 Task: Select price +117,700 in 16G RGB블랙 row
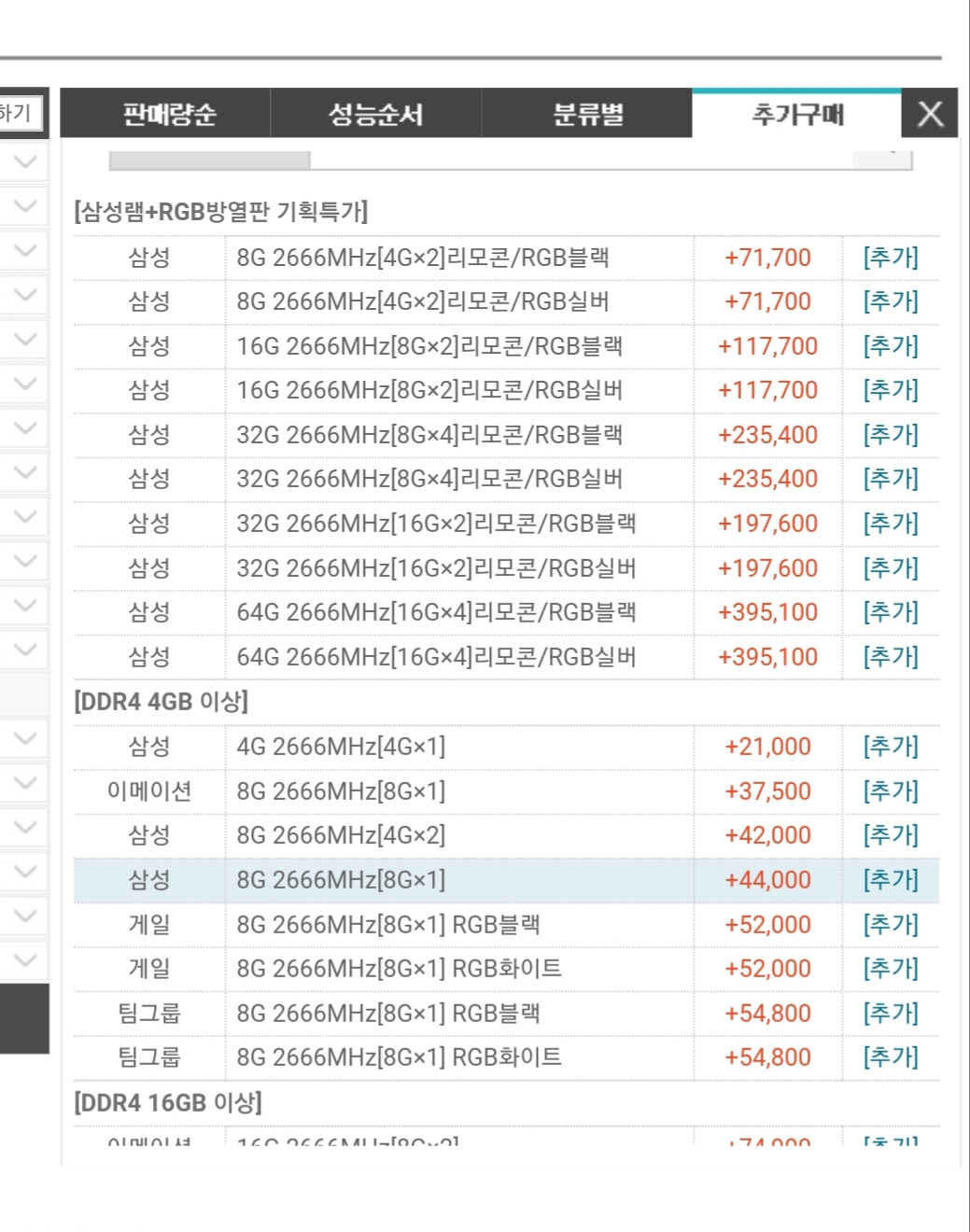(x=767, y=346)
